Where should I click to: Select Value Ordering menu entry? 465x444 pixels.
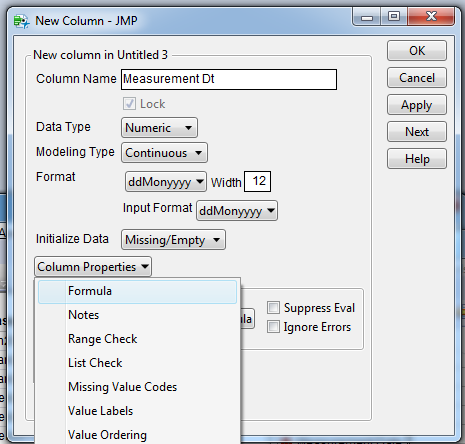pos(137,435)
